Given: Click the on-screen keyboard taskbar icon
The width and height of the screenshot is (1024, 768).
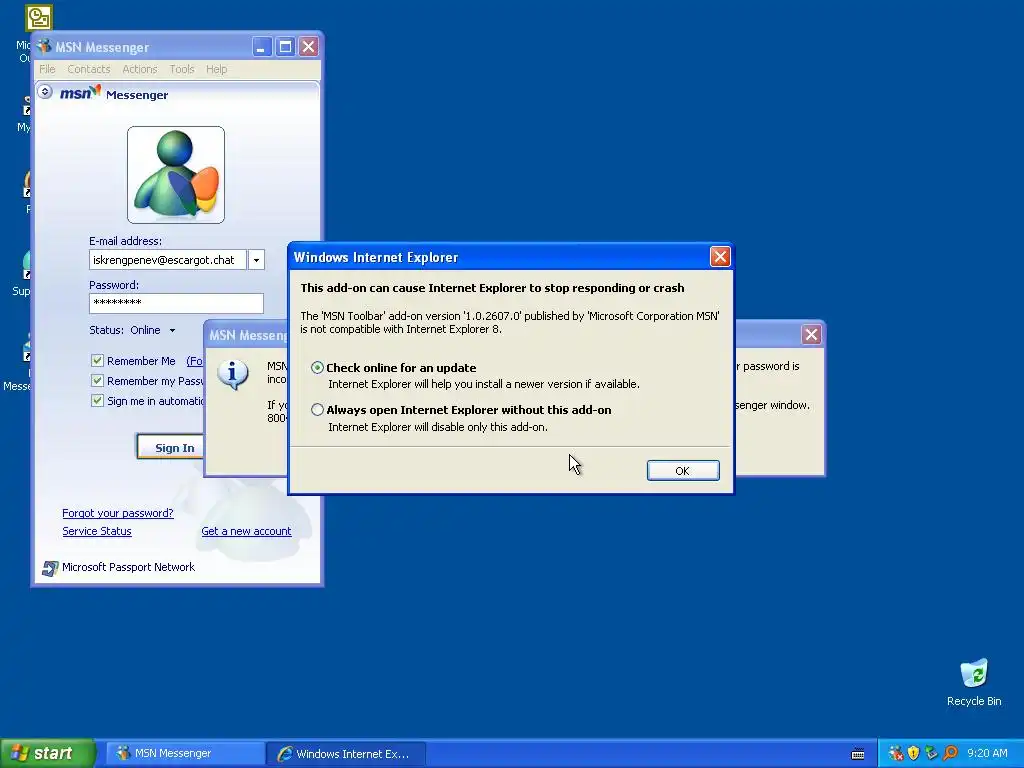Looking at the screenshot, I should coord(857,754).
